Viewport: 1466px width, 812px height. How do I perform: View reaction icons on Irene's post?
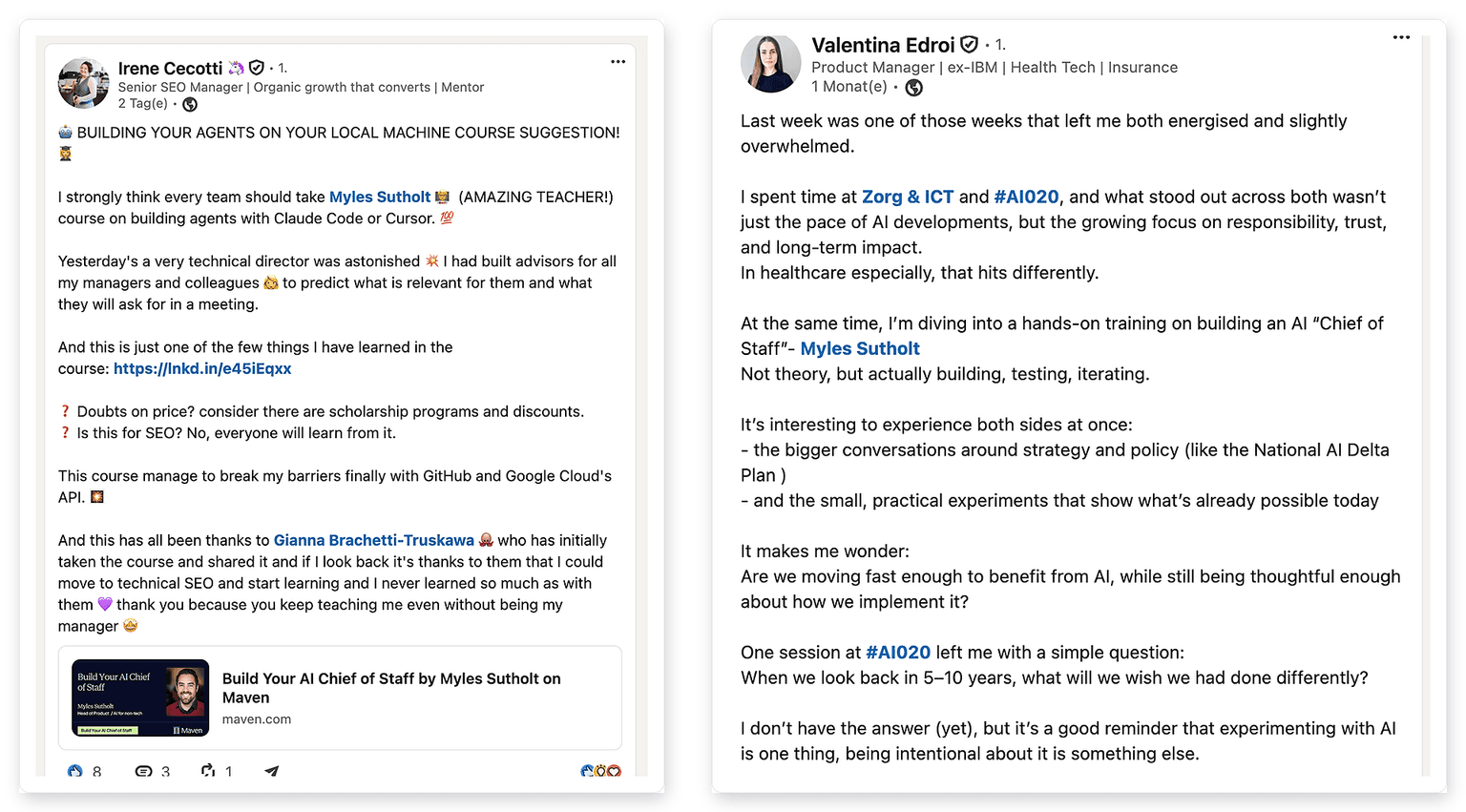(x=601, y=771)
